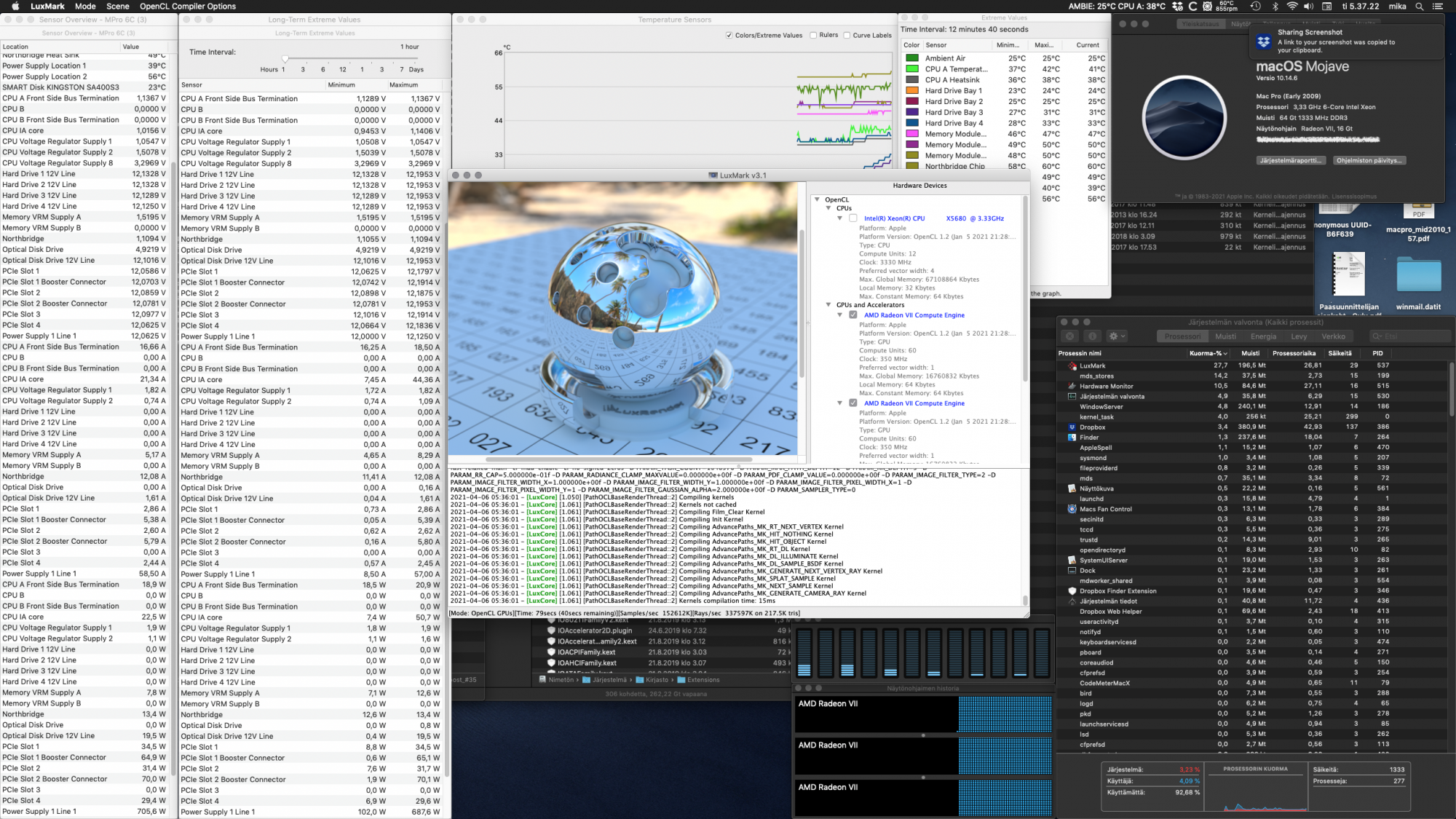Open Spotlight search magnifier icon

point(1419,6)
